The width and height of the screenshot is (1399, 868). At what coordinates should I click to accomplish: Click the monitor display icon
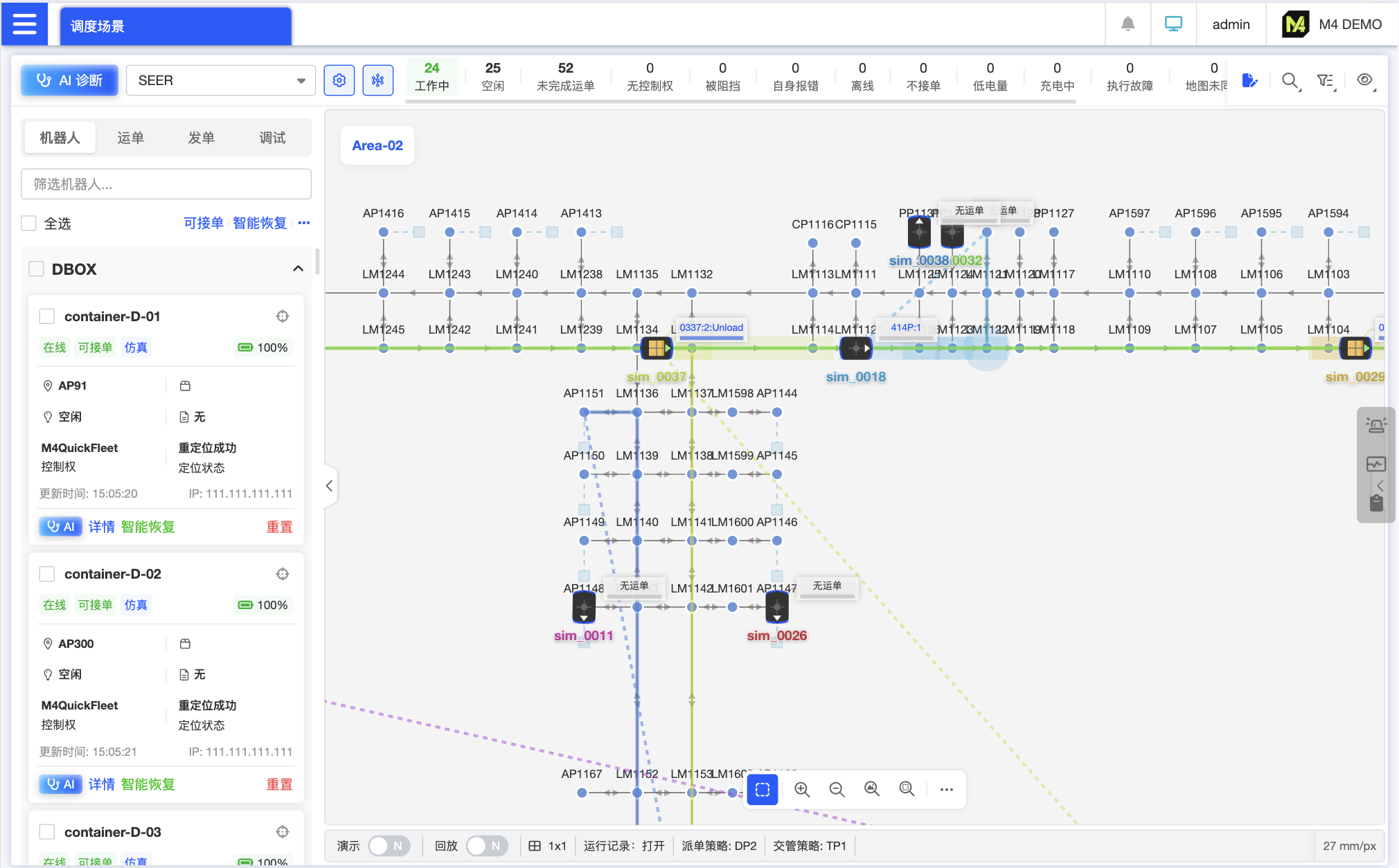pos(1173,24)
